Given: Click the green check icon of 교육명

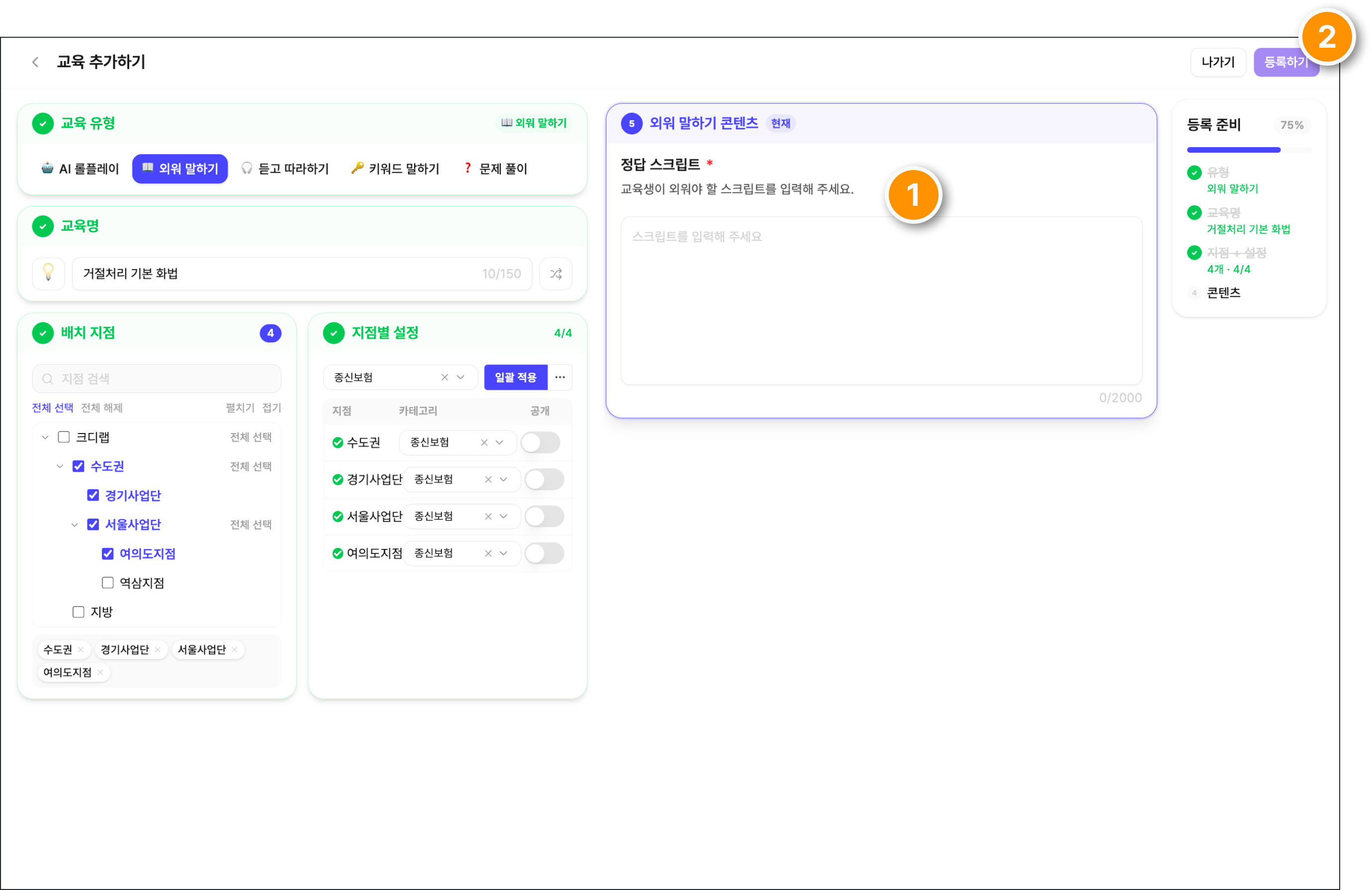Looking at the screenshot, I should click(x=43, y=226).
